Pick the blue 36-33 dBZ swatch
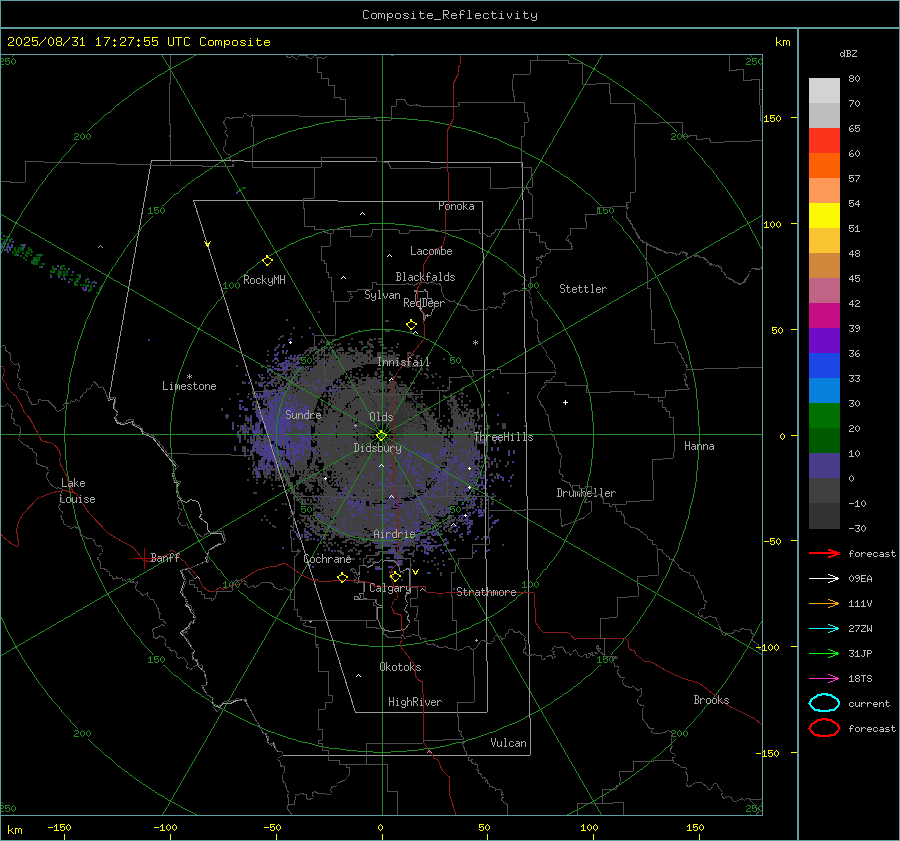This screenshot has width=900, height=841. click(x=824, y=366)
